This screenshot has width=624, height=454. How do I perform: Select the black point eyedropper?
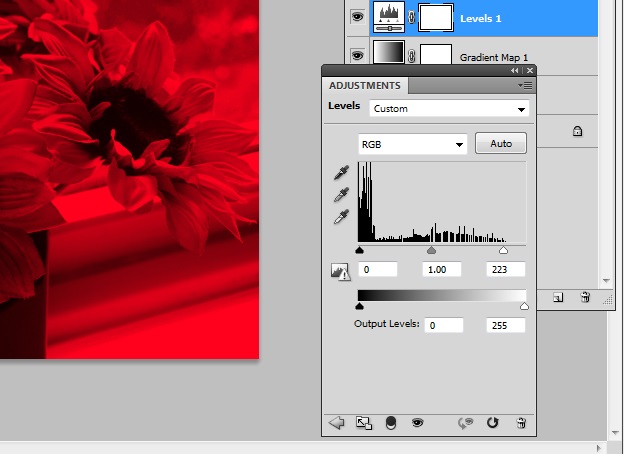pos(342,173)
